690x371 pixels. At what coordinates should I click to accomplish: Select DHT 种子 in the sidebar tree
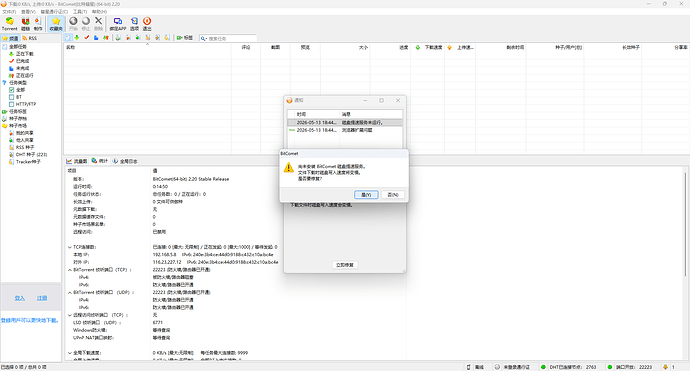coord(31,154)
